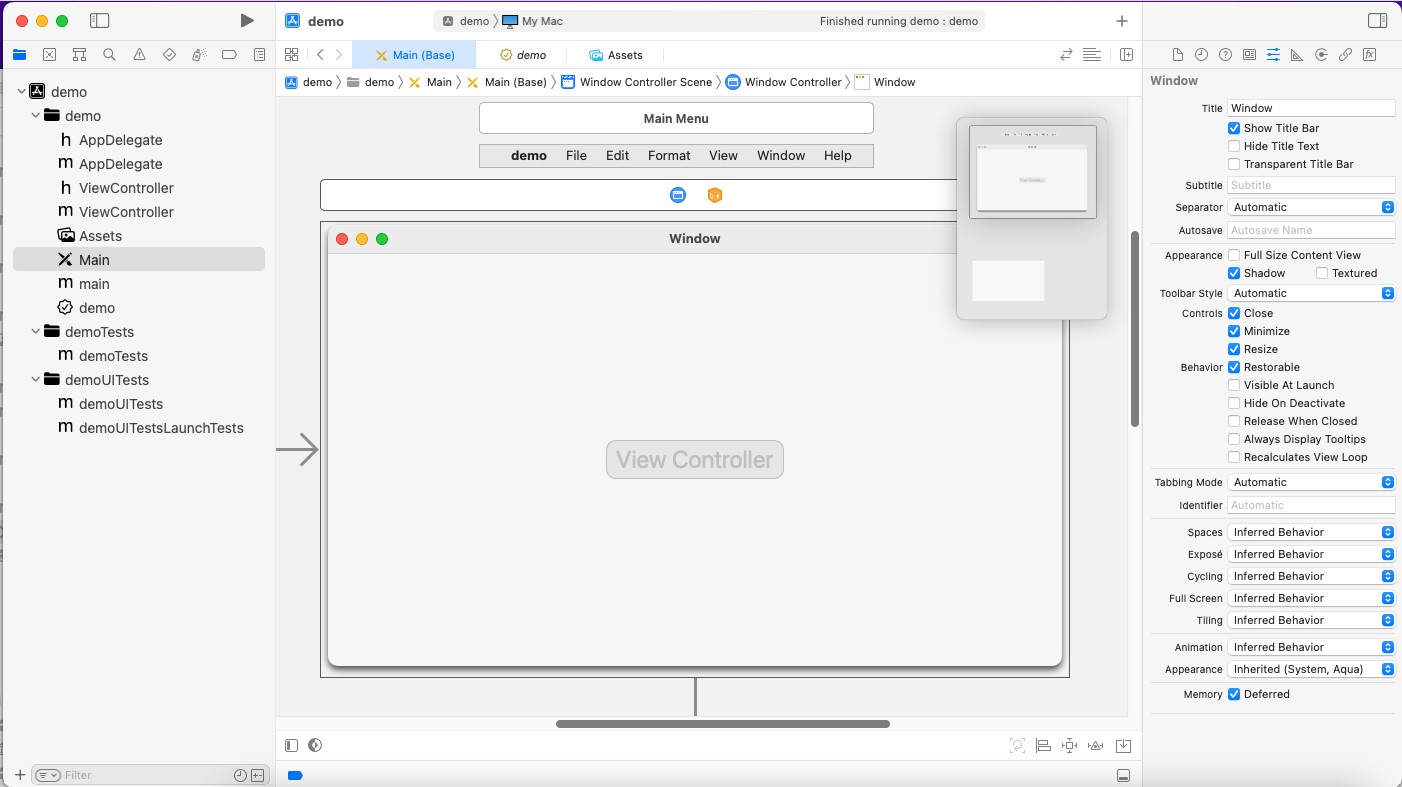Image resolution: width=1402 pixels, height=787 pixels.
Task: Switch to the Size inspector ruler icon
Action: pos(1297,55)
